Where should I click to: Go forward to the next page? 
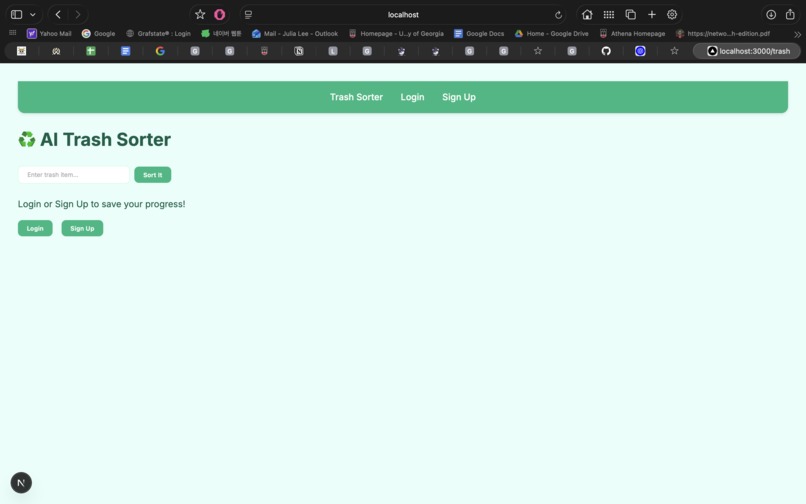pos(78,14)
